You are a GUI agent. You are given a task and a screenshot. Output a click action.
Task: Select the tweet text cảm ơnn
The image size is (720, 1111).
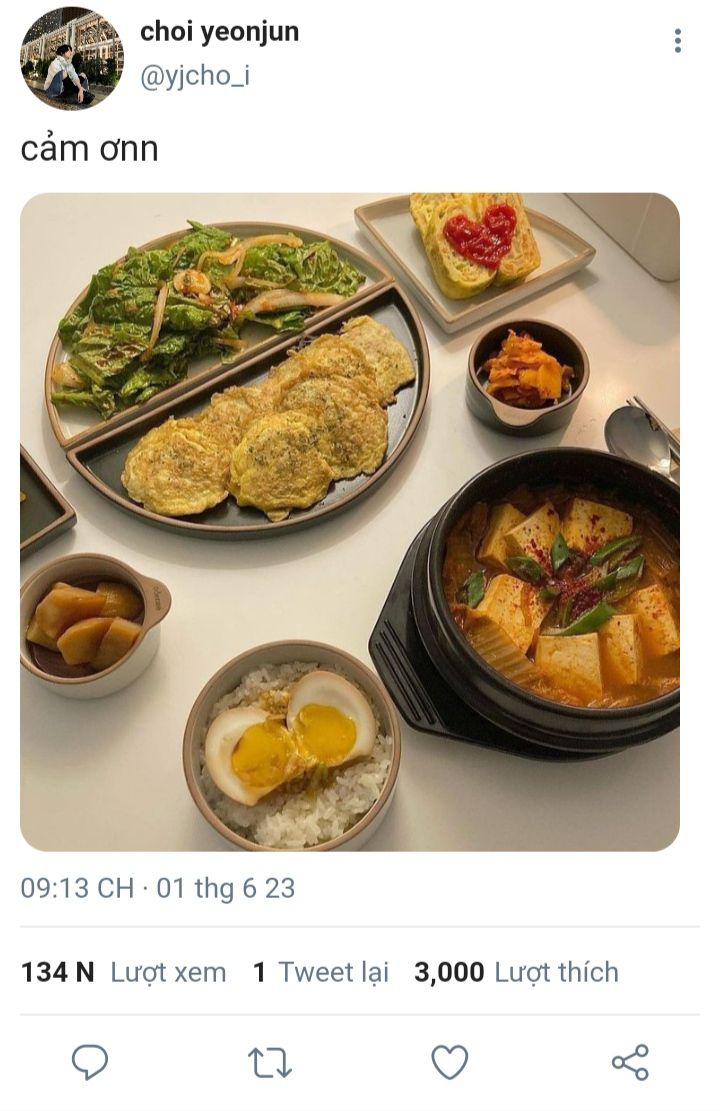coord(89,149)
